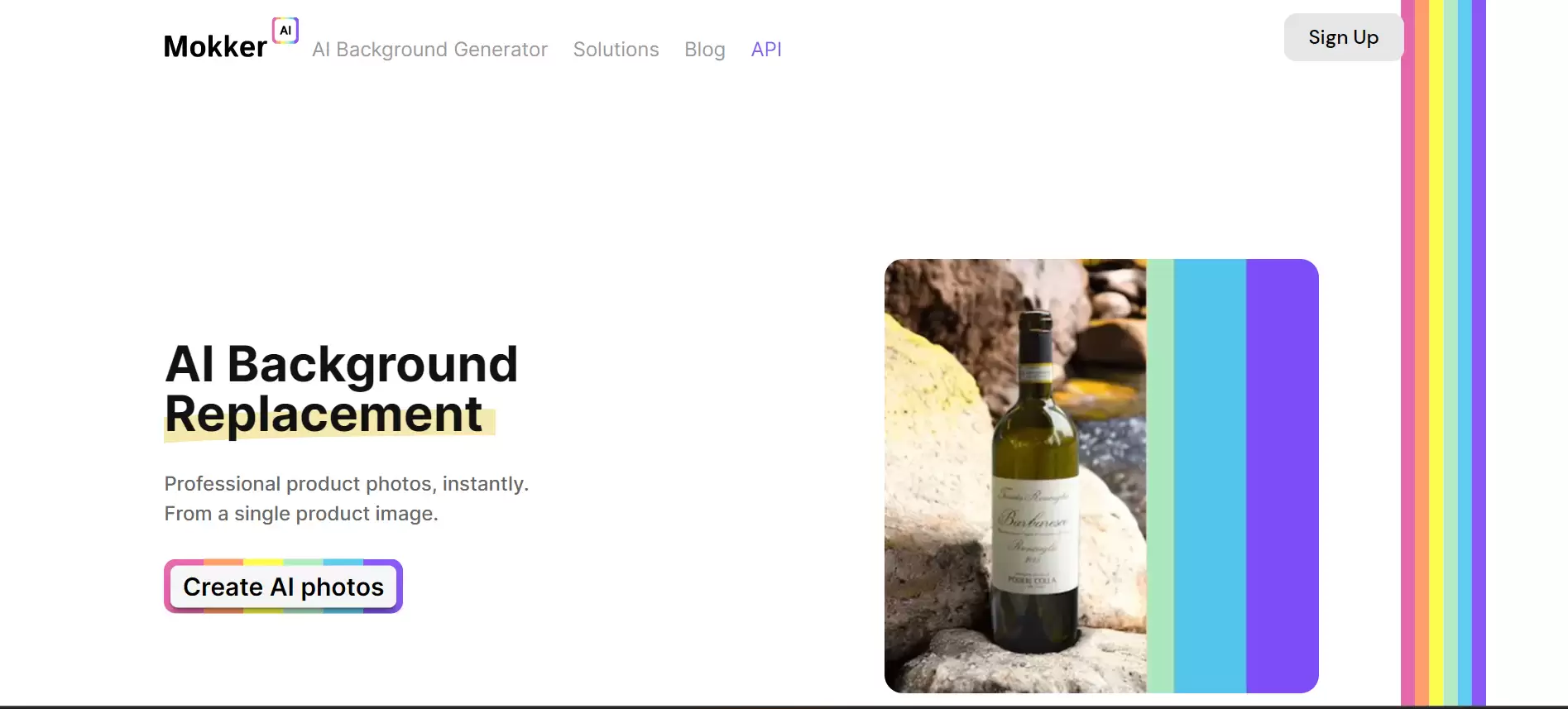Viewport: 1568px width, 709px height.
Task: Expand the Solutions navigation item
Action: click(616, 50)
